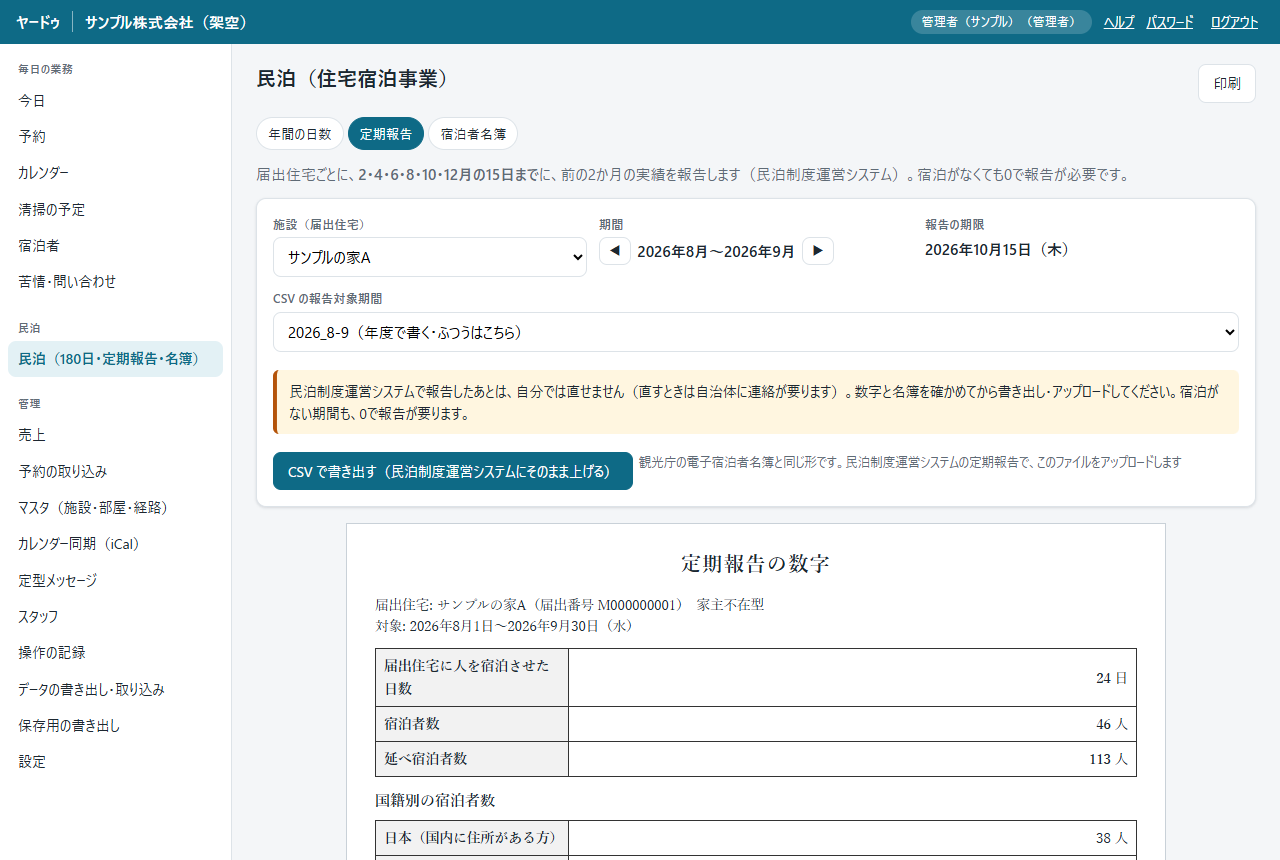Image resolution: width=1280 pixels, height=860 pixels.
Task: Click the パスワード link
Action: (x=1170, y=22)
